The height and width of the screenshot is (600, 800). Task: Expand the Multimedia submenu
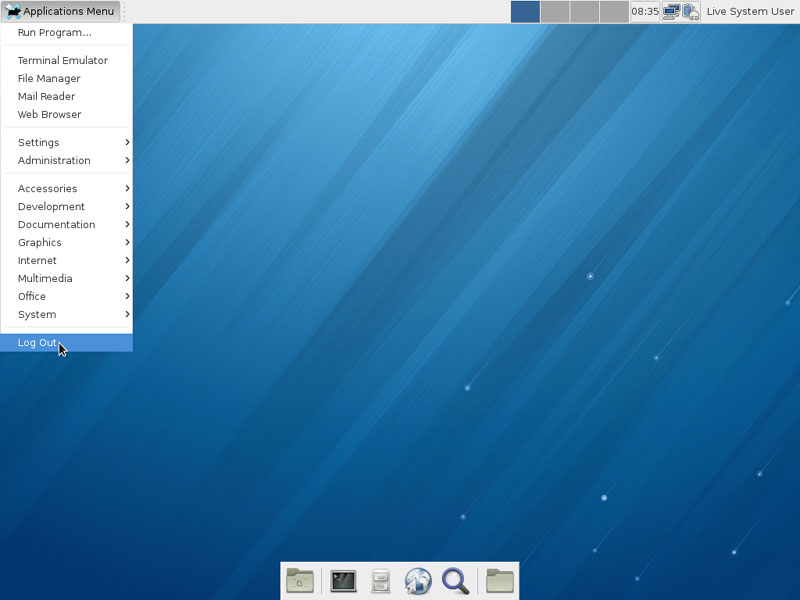(x=67, y=279)
